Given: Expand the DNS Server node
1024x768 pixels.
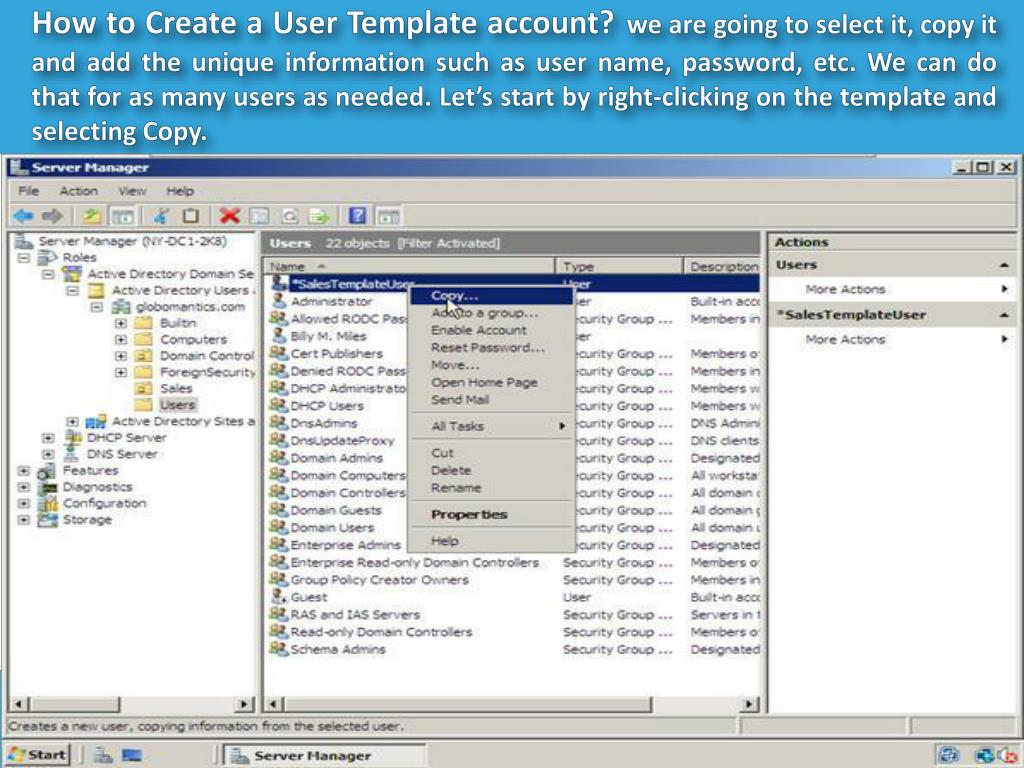Looking at the screenshot, I should [x=48, y=454].
